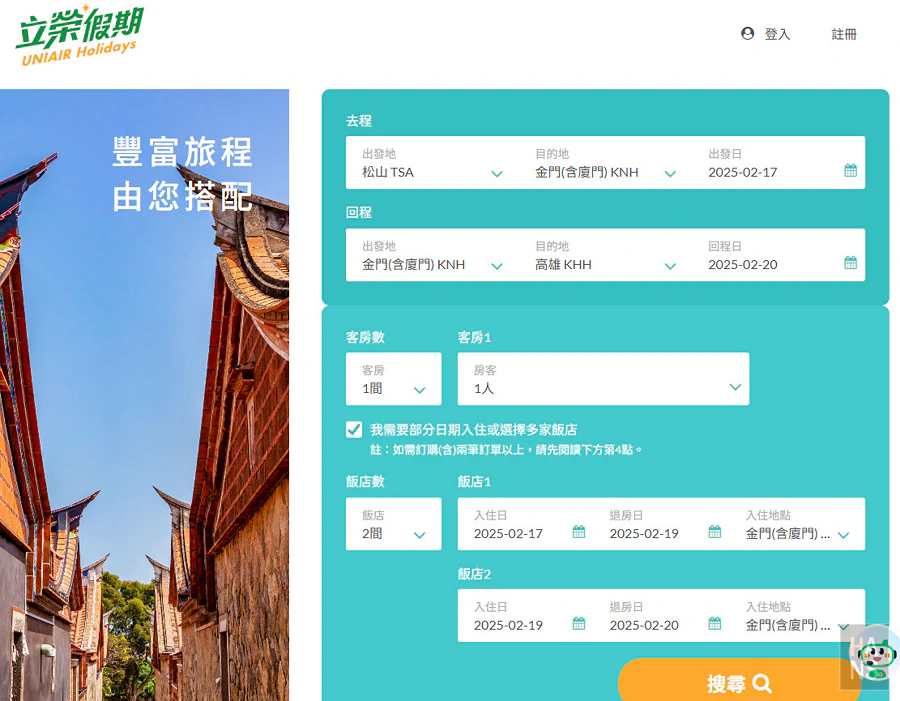Open the departure date calendar picker
This screenshot has width=900, height=701.
click(x=851, y=171)
